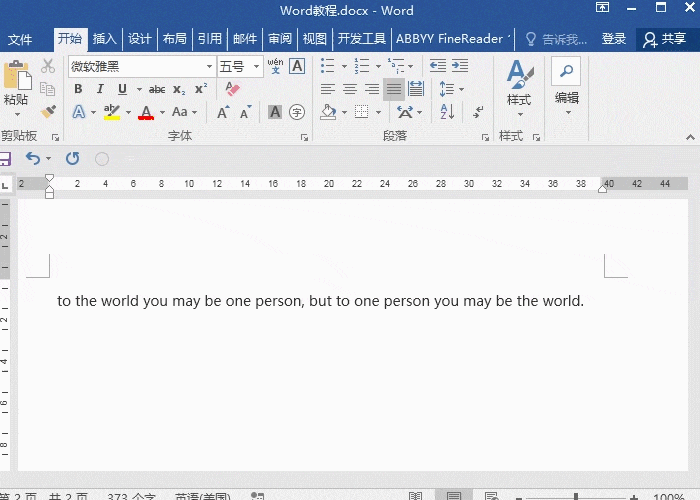
Task: Click the Format Painter brush icon
Action: (48, 111)
